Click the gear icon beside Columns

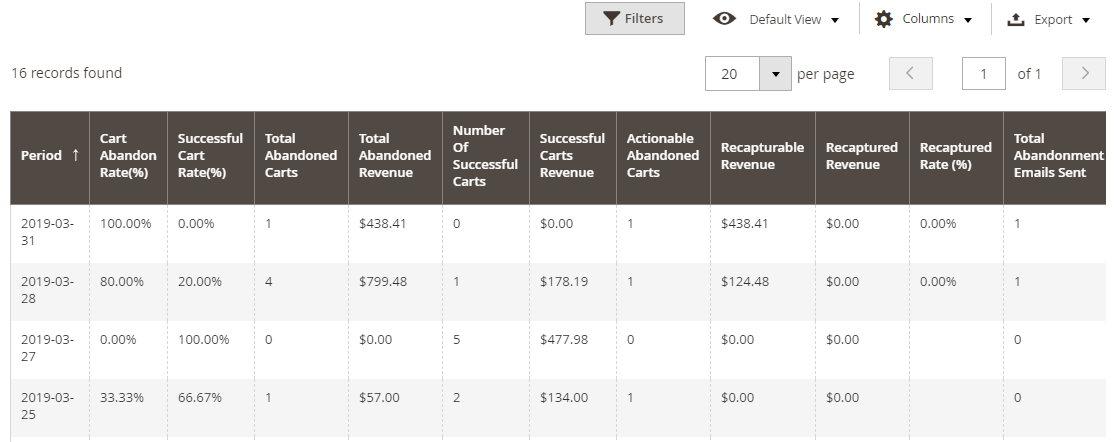(x=884, y=19)
